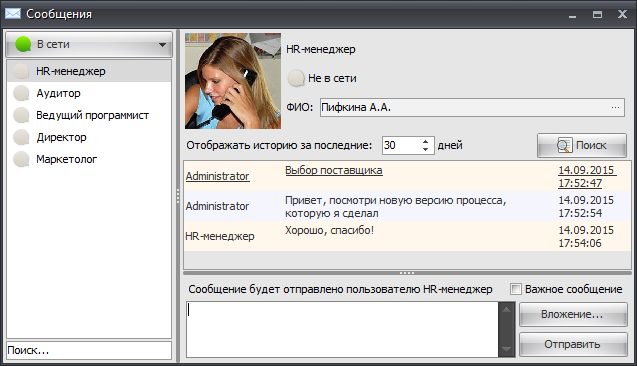Select Маркетолог in contact list
The width and height of the screenshot is (637, 366).
tap(89, 159)
